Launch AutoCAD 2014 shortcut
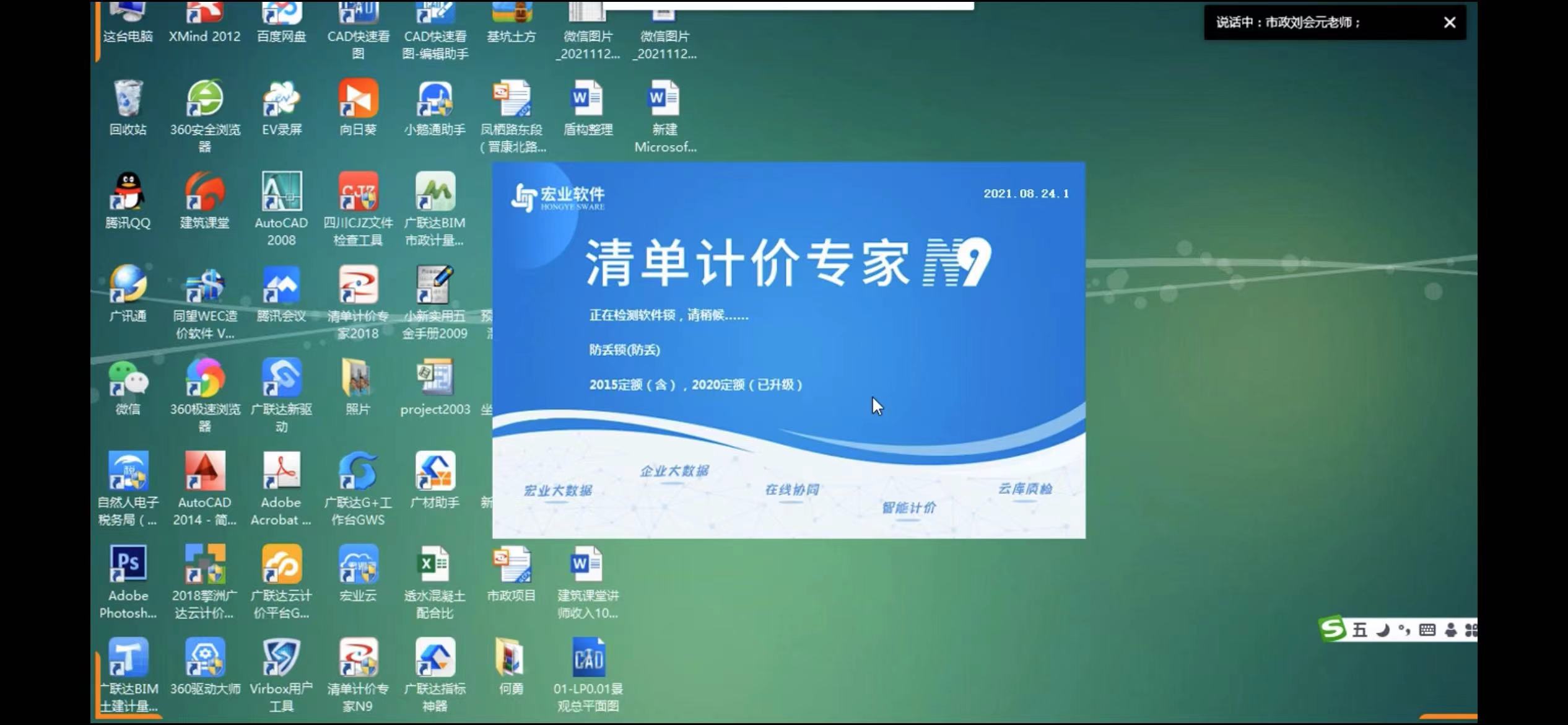This screenshot has width=1568, height=725. point(204,489)
